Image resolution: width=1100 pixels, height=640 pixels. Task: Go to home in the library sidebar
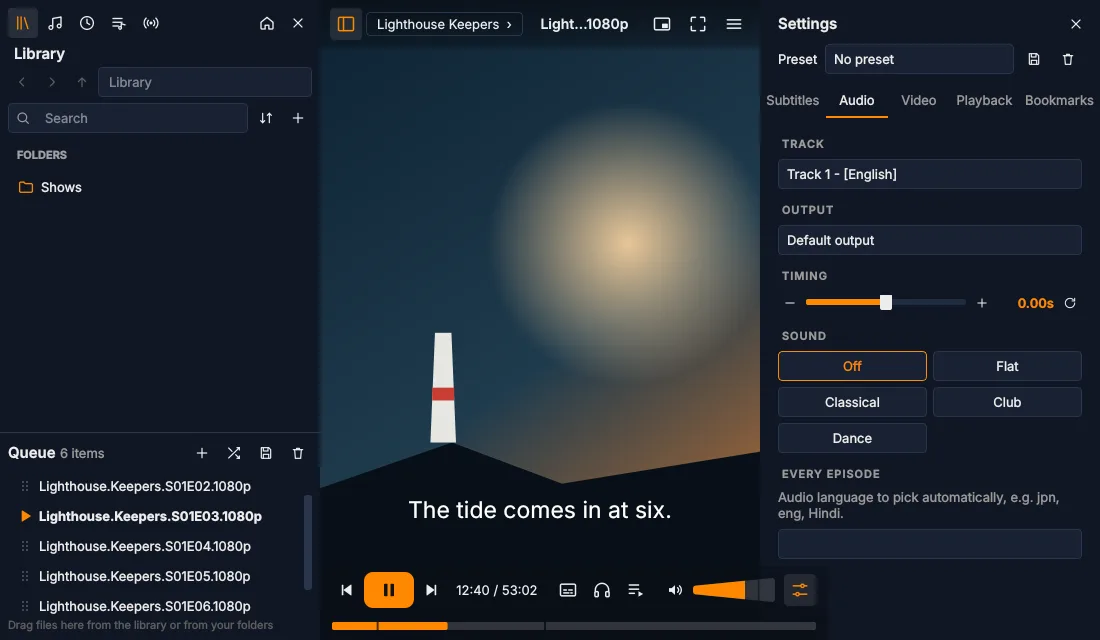click(267, 23)
